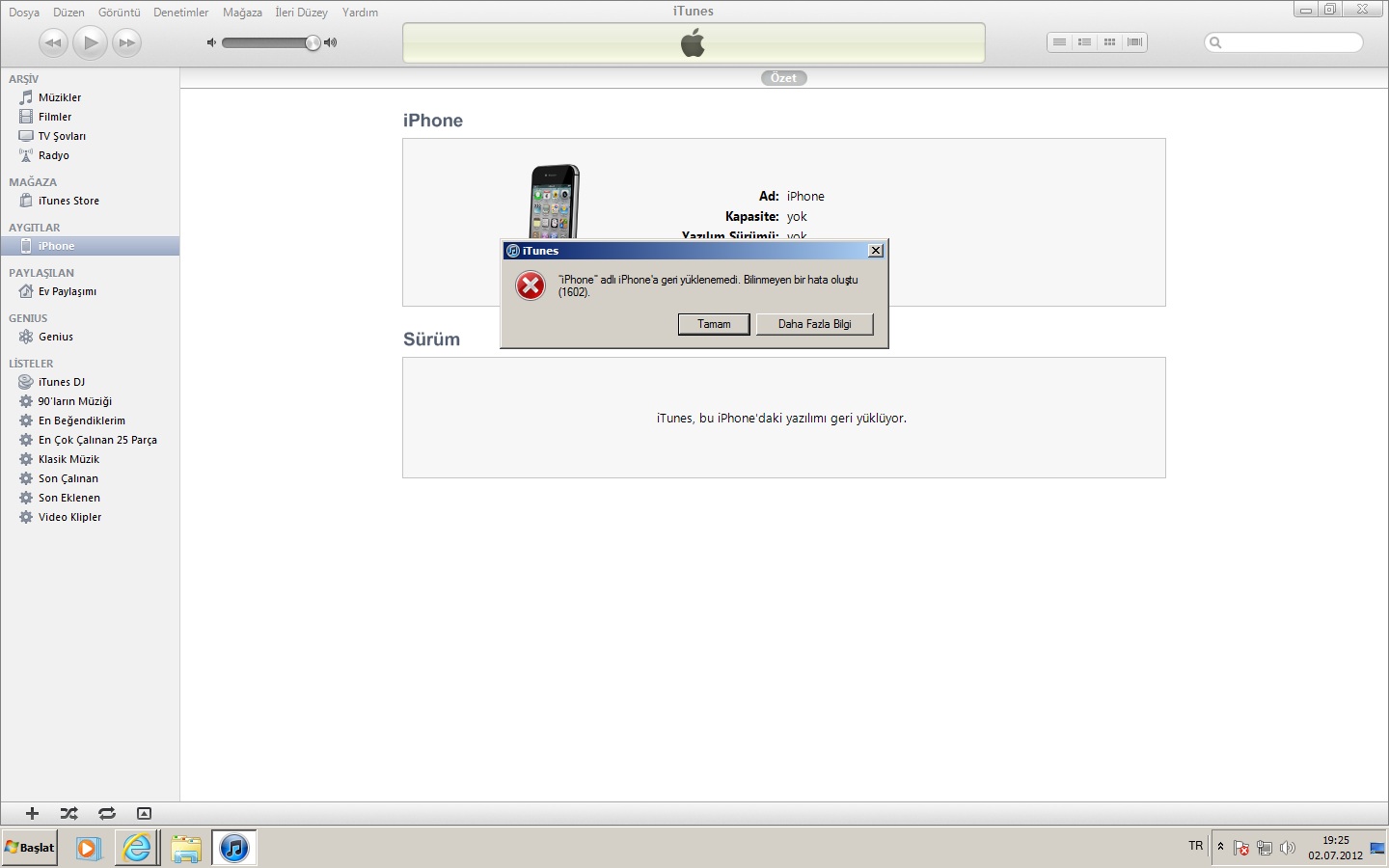Click the TR language indicator
Screen dimensions: 1389x868
click(x=1196, y=846)
